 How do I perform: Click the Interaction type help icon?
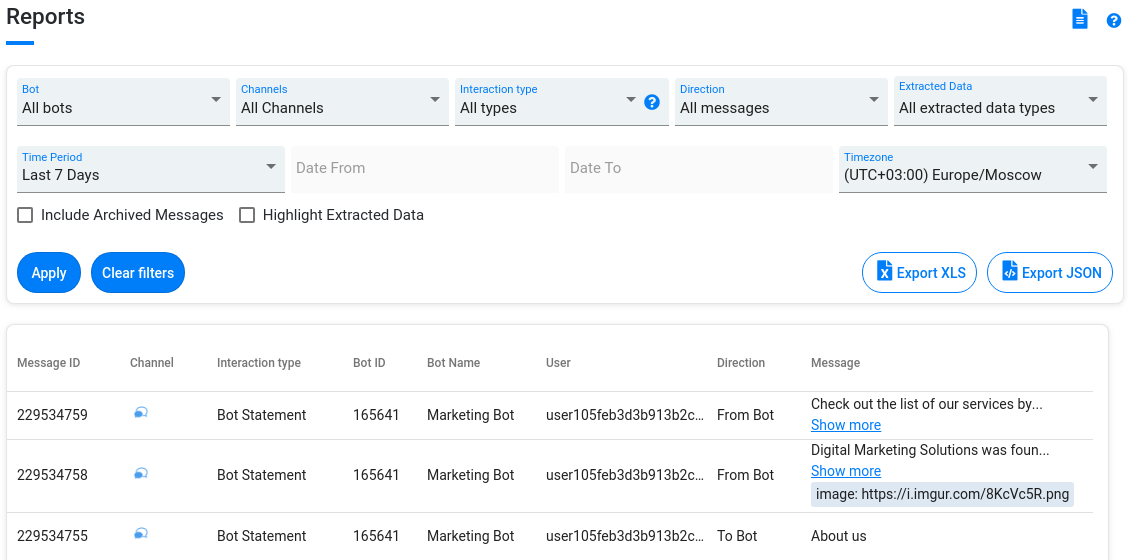coord(652,102)
